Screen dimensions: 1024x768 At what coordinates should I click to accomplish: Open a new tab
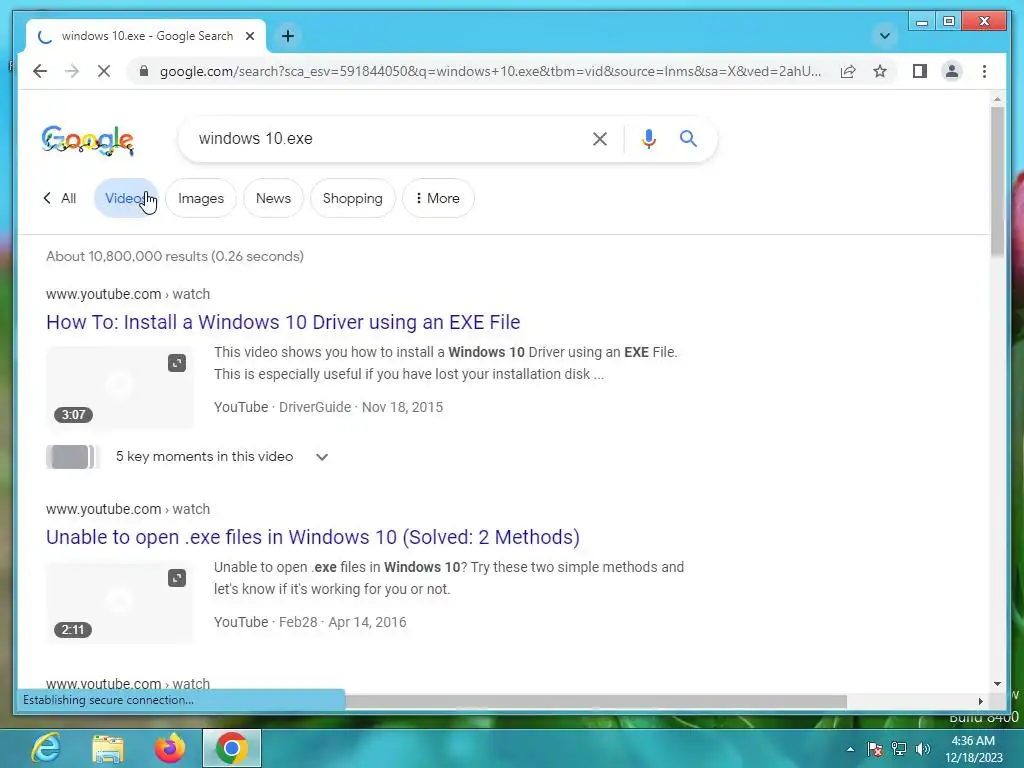click(x=287, y=36)
